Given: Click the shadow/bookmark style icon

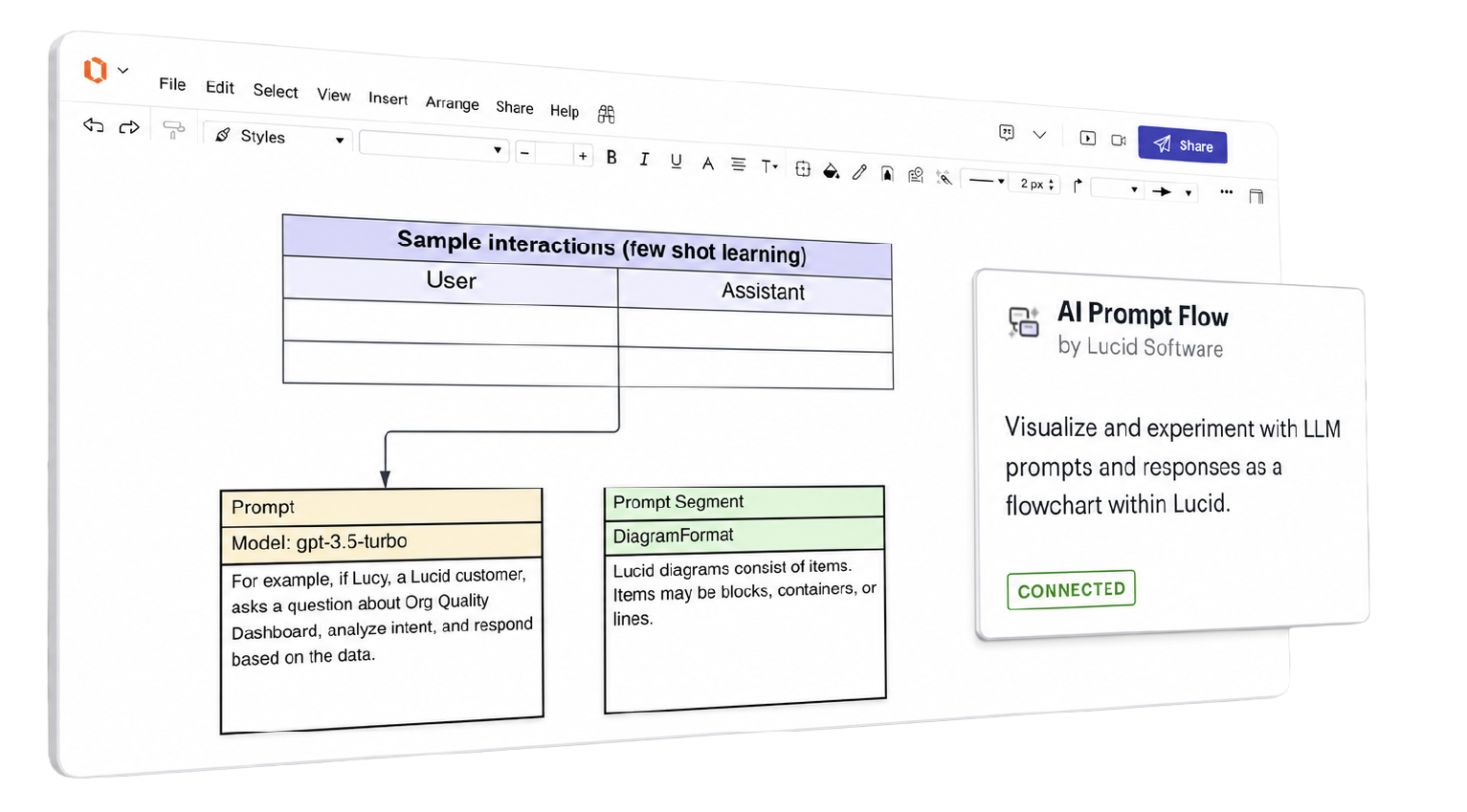Looking at the screenshot, I should click(x=887, y=174).
